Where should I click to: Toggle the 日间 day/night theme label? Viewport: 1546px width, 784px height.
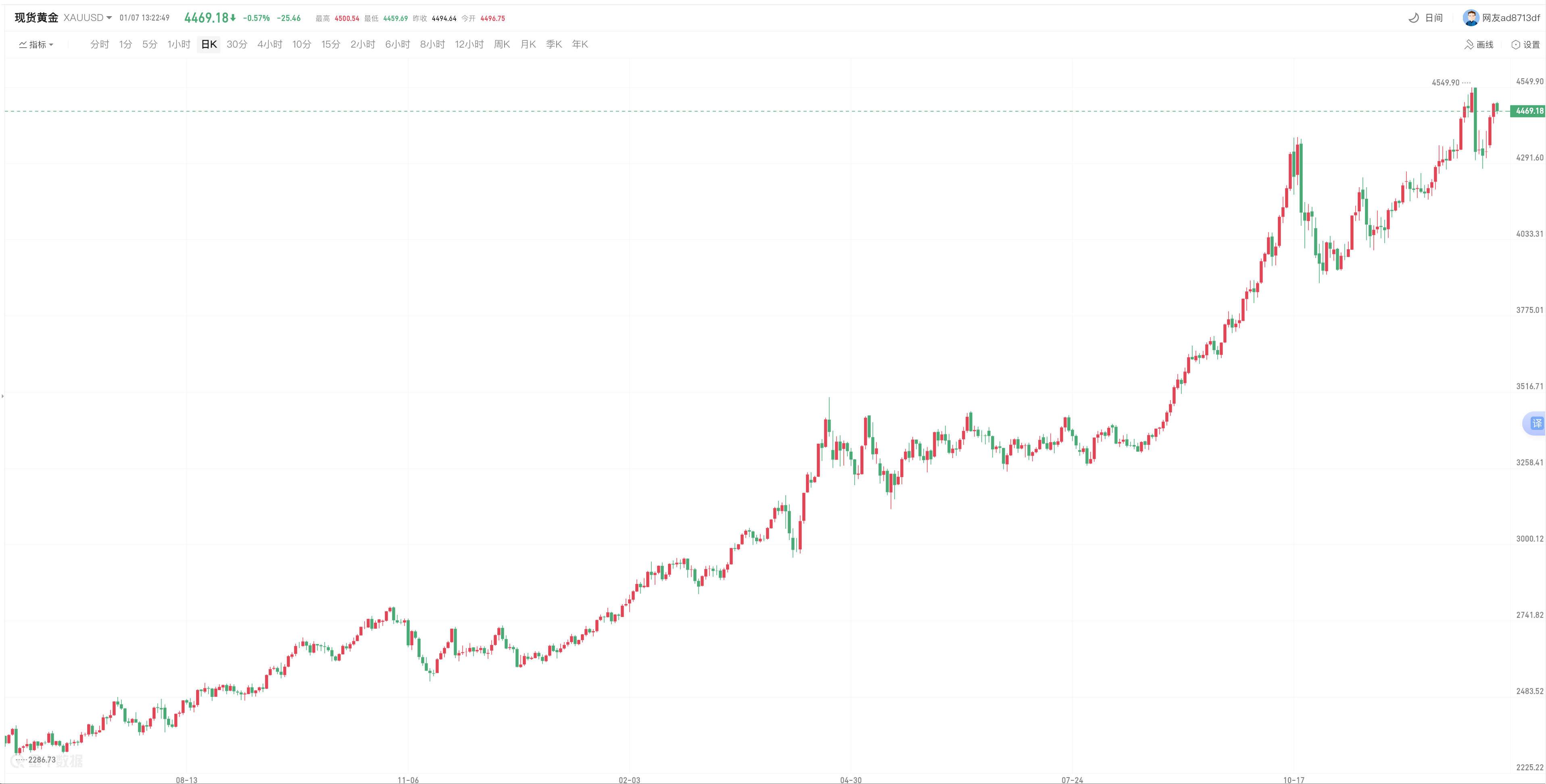pos(1434,18)
